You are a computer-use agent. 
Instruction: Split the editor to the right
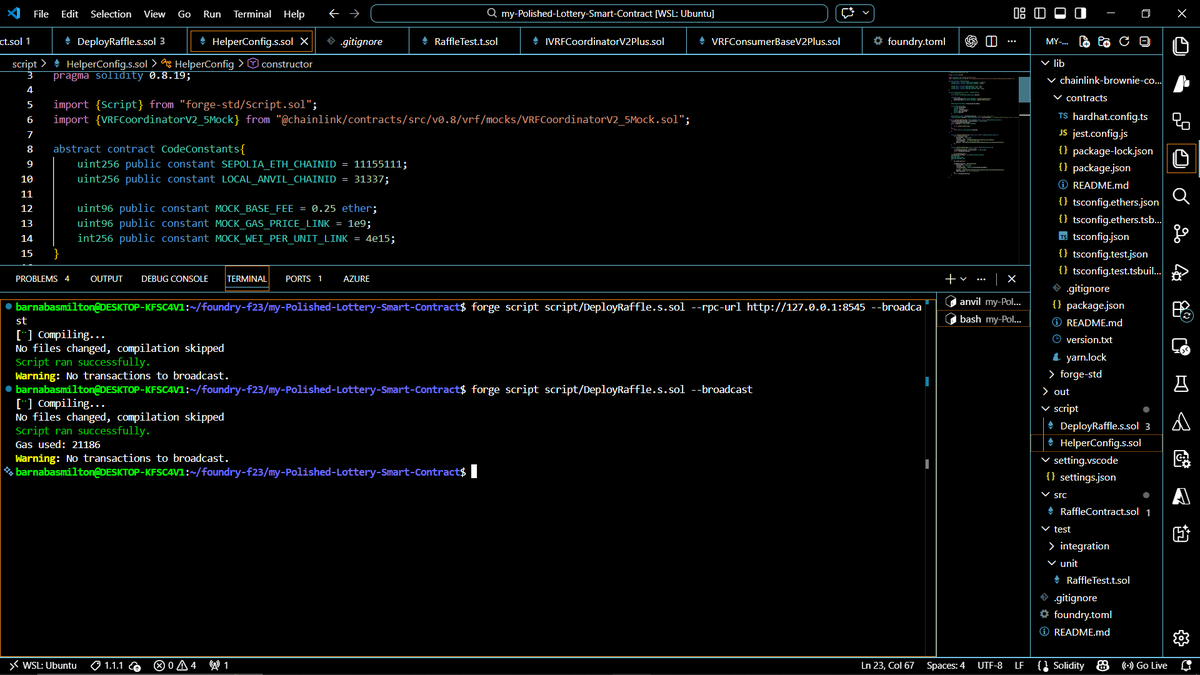(992, 42)
